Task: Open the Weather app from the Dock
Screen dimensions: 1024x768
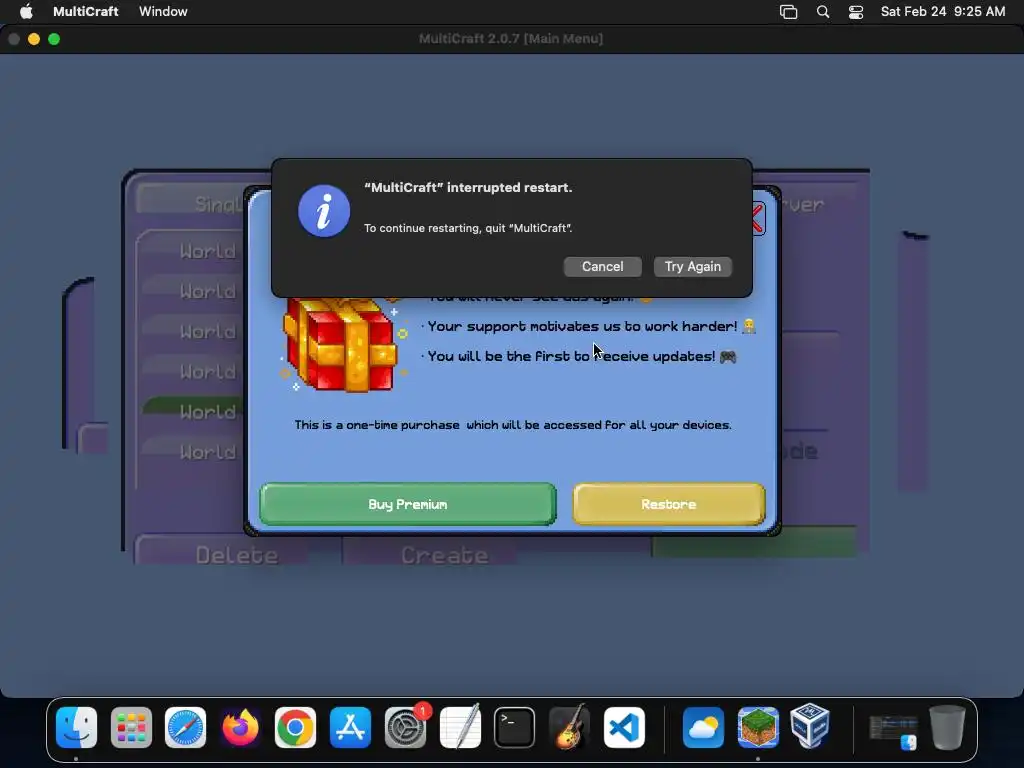Action: point(703,728)
